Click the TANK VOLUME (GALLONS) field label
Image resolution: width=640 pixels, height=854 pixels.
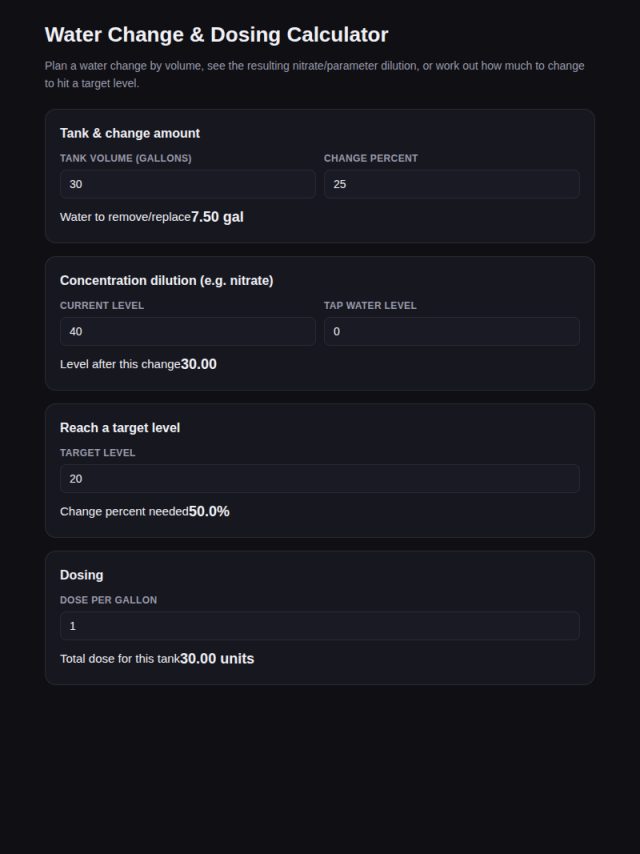tap(126, 158)
